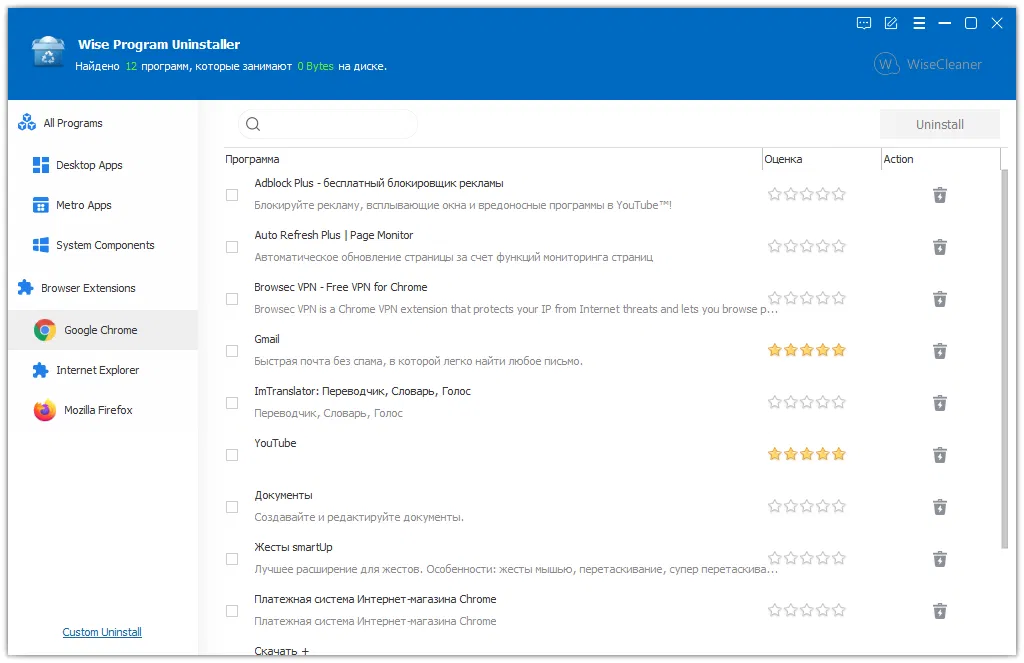Screen dimensions: 1024x663
Task: Click the edit note pencil icon
Action: (891, 24)
